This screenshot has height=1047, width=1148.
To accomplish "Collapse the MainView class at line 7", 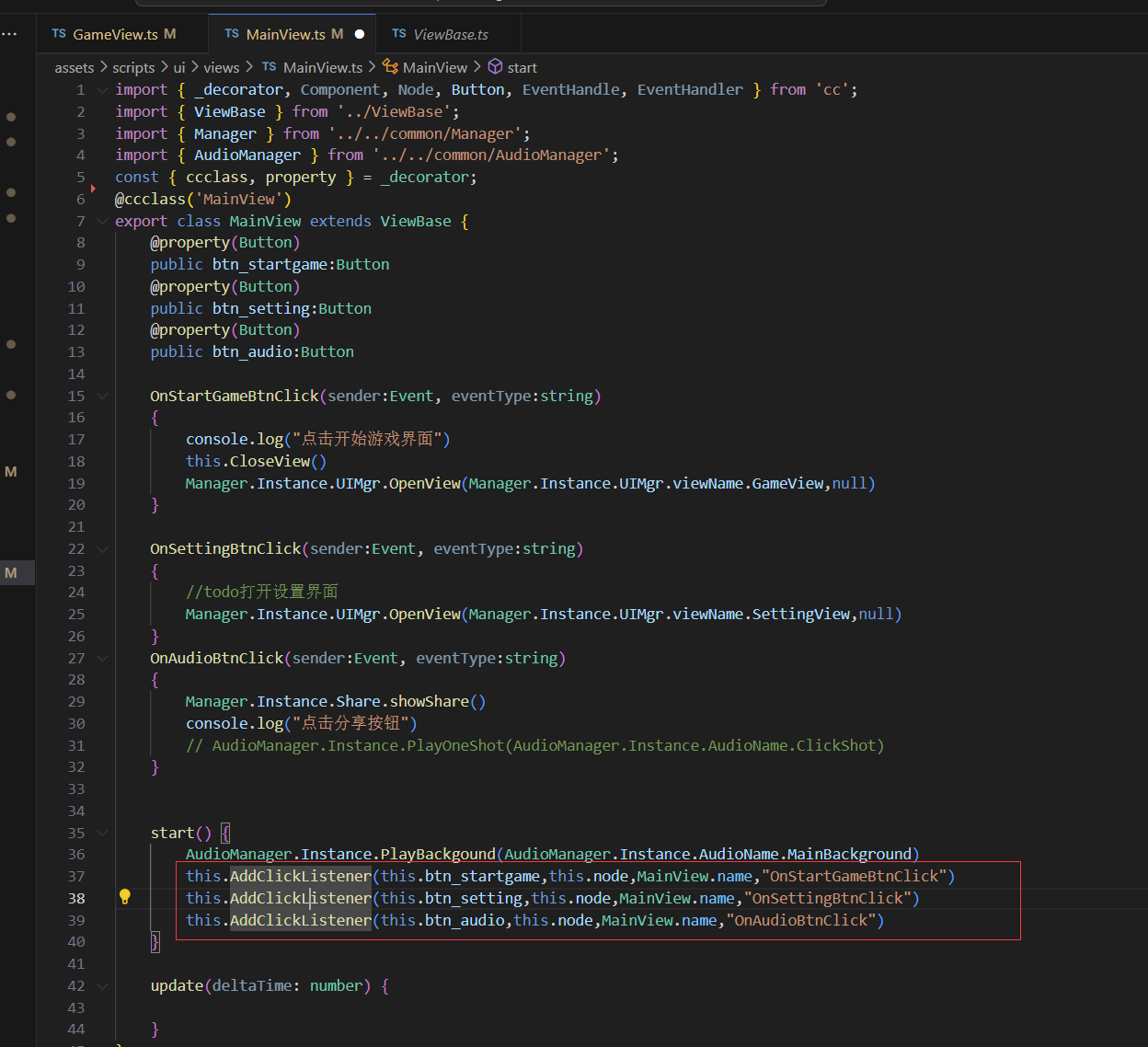I will pyautogui.click(x=102, y=222).
